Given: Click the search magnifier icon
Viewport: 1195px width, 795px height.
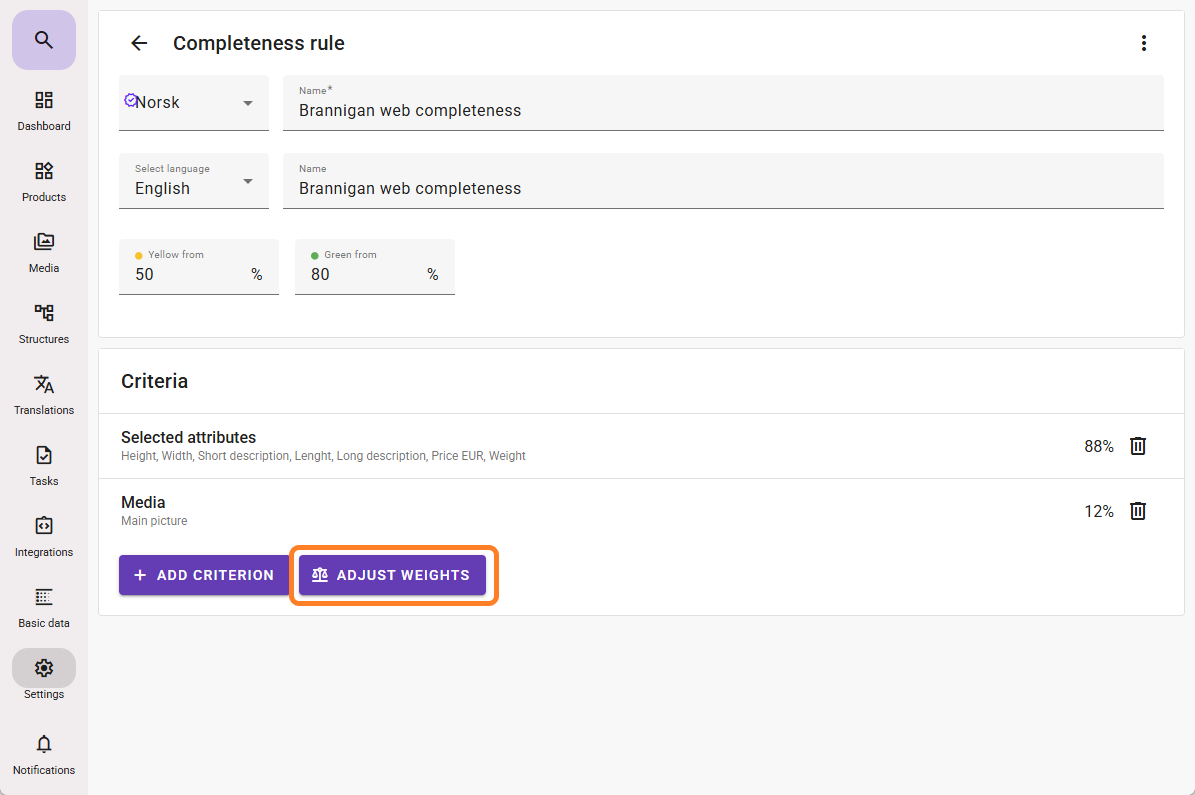Looking at the screenshot, I should (43, 40).
